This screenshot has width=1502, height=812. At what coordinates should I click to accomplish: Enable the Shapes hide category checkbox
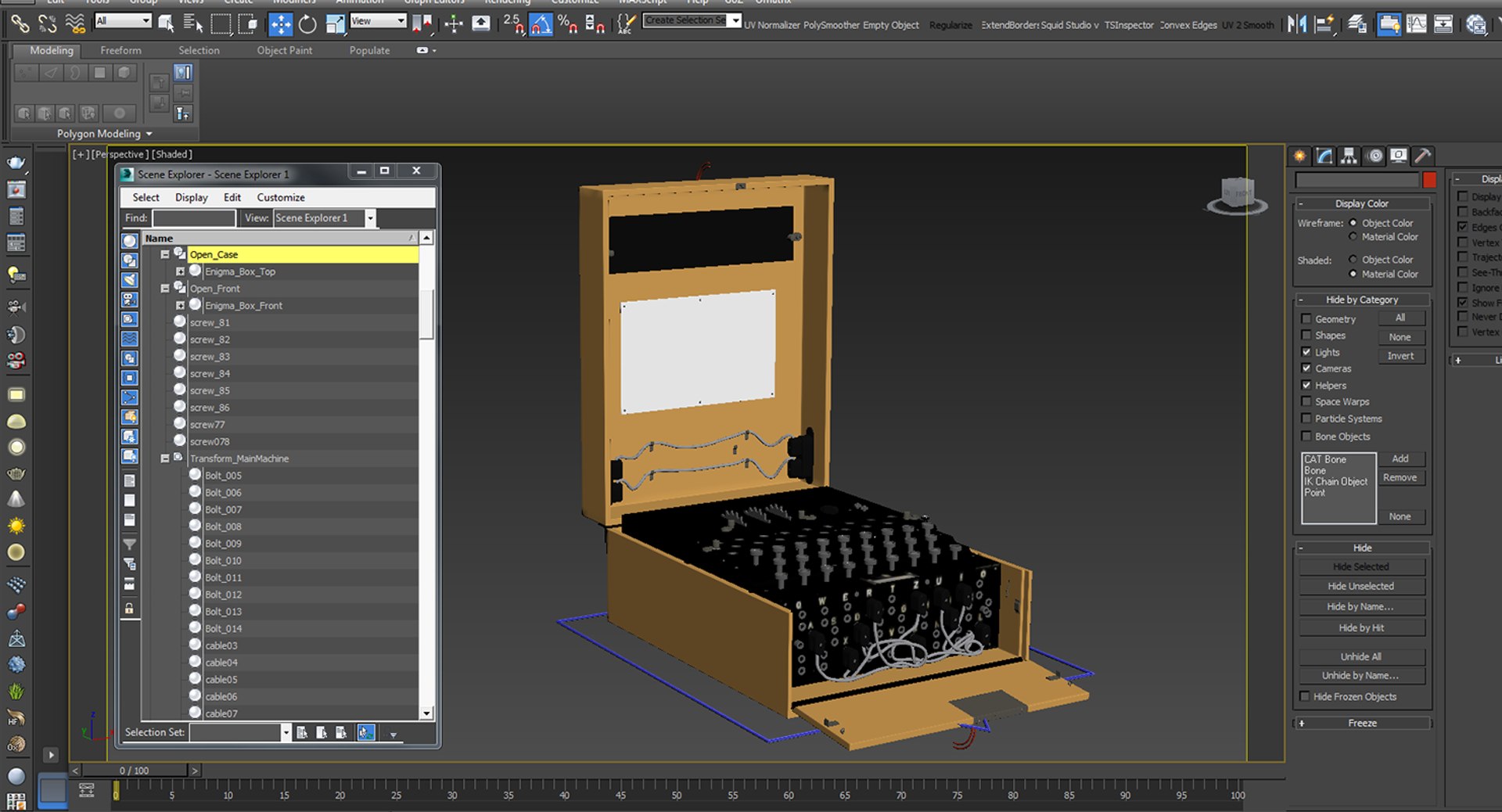1306,335
